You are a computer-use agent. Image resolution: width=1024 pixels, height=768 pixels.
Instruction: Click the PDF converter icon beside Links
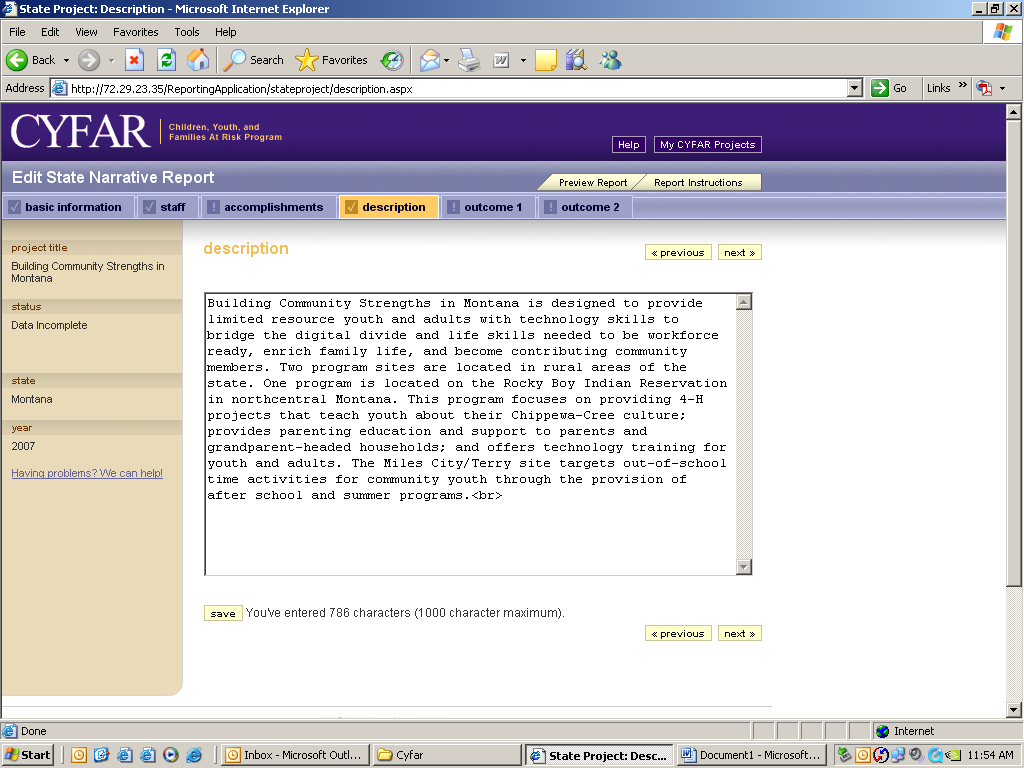pos(984,88)
